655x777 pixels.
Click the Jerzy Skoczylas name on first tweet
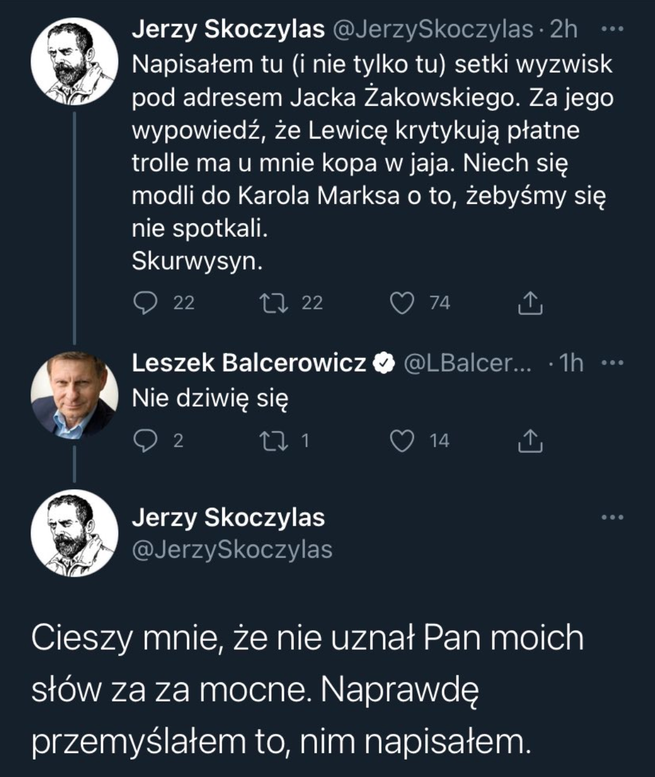point(228,31)
